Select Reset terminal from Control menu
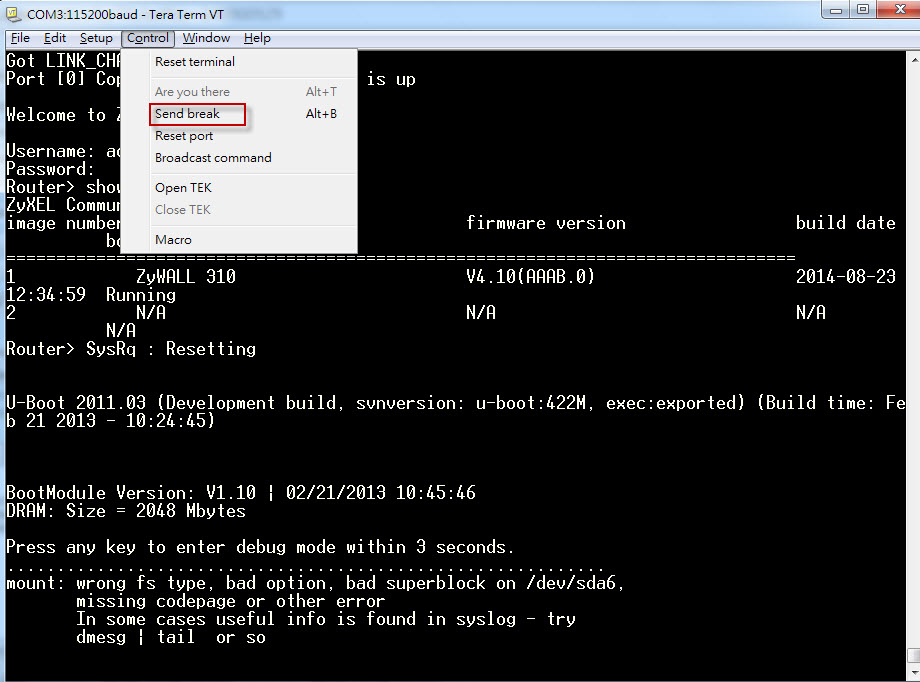Screen dimensions: 920x682 (195, 61)
